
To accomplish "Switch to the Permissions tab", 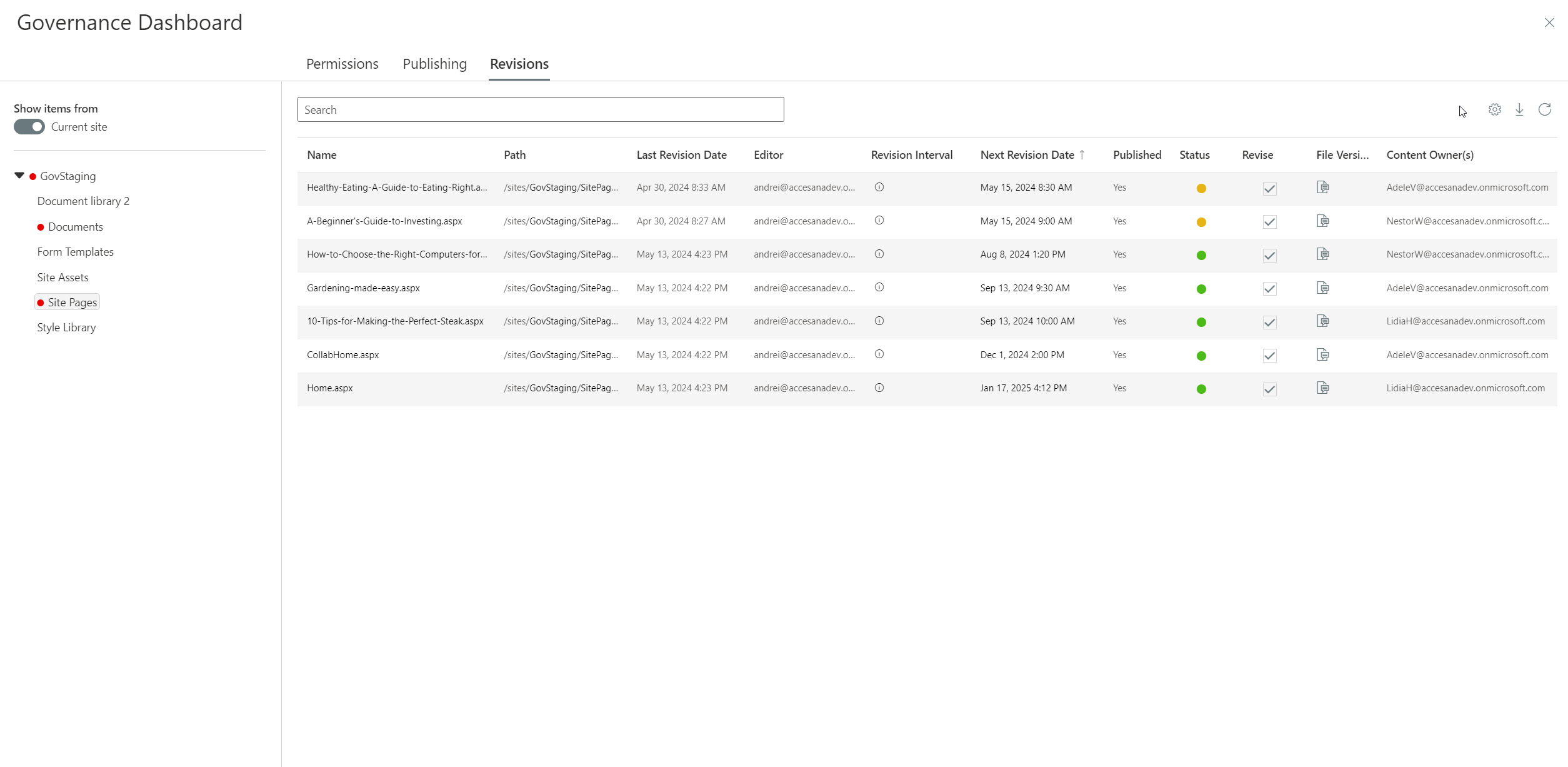I will coord(342,64).
